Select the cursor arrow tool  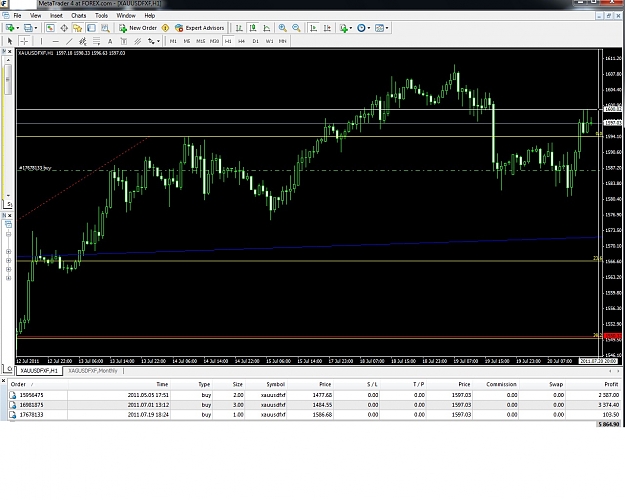(10, 41)
